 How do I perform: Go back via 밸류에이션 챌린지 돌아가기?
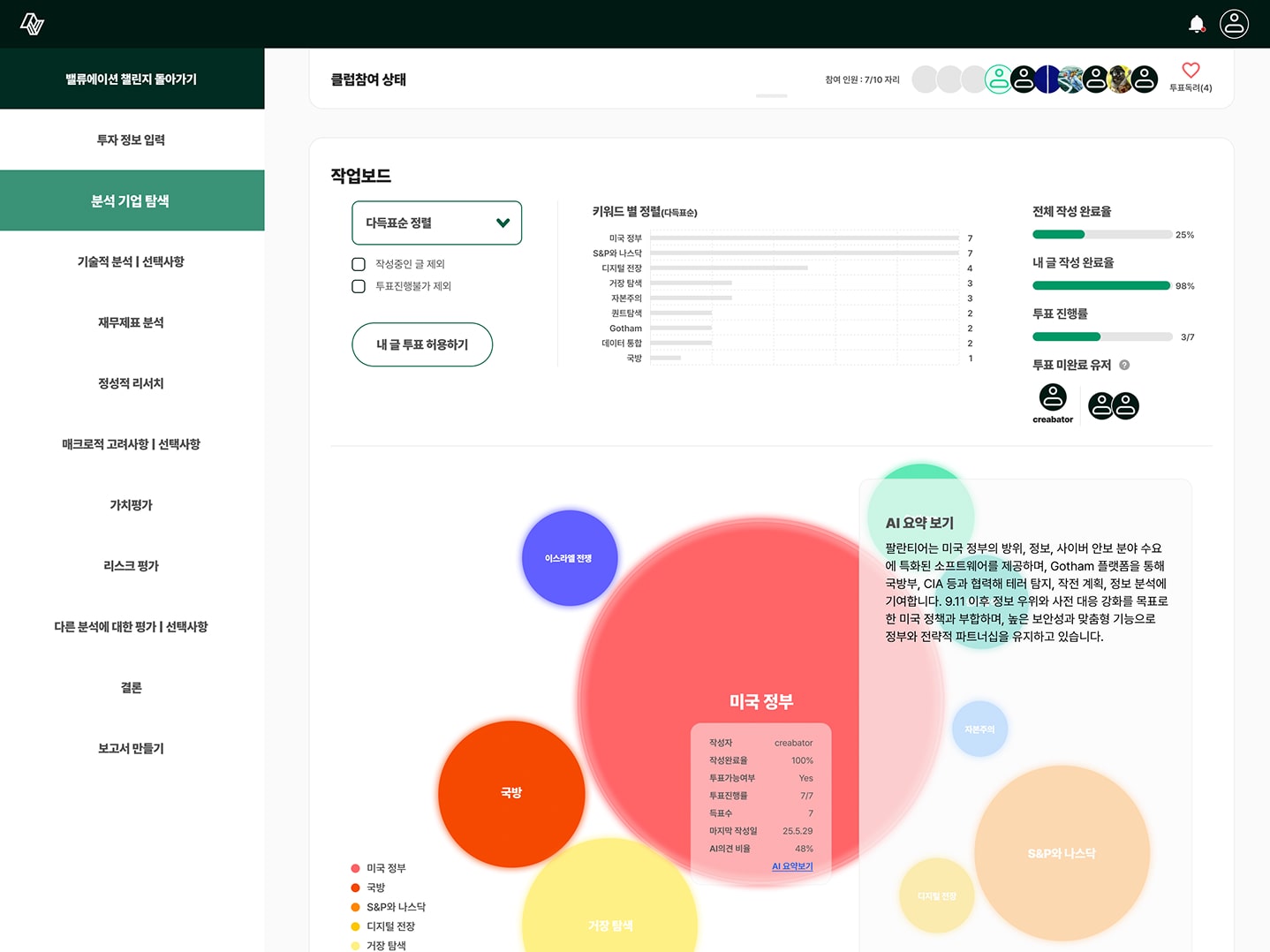[132, 79]
